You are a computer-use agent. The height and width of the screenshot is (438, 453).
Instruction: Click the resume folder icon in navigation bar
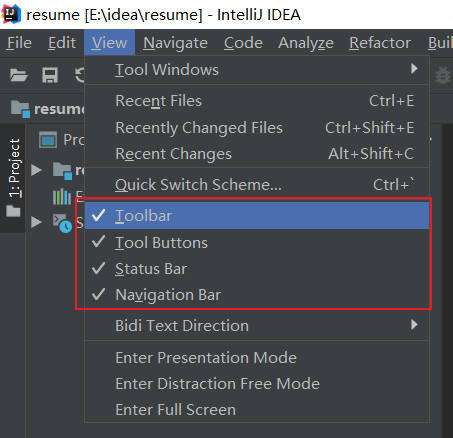pos(20,109)
